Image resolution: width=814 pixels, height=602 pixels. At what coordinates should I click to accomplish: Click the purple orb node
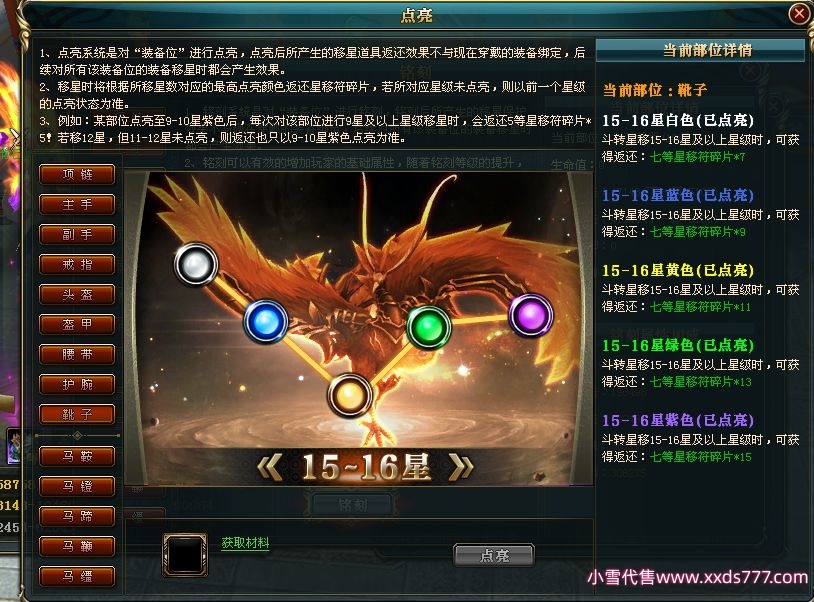coord(531,315)
